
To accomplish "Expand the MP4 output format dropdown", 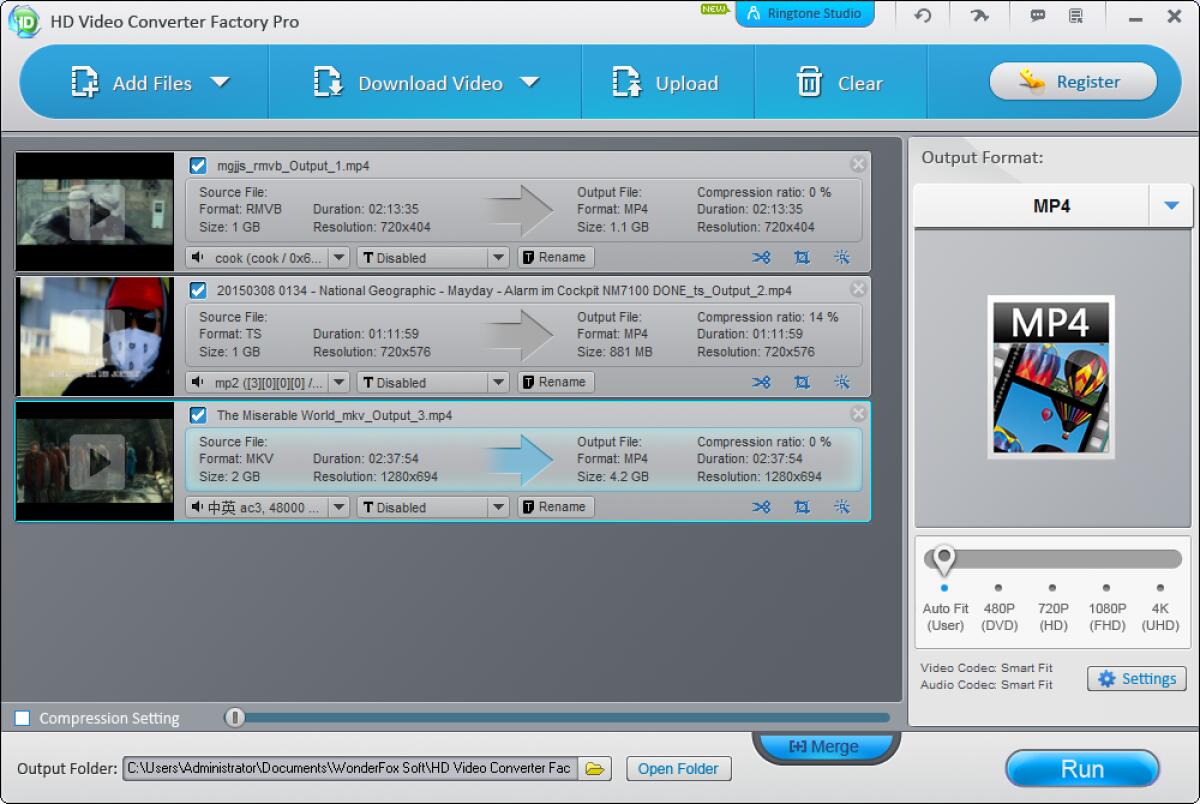I will click(1172, 205).
